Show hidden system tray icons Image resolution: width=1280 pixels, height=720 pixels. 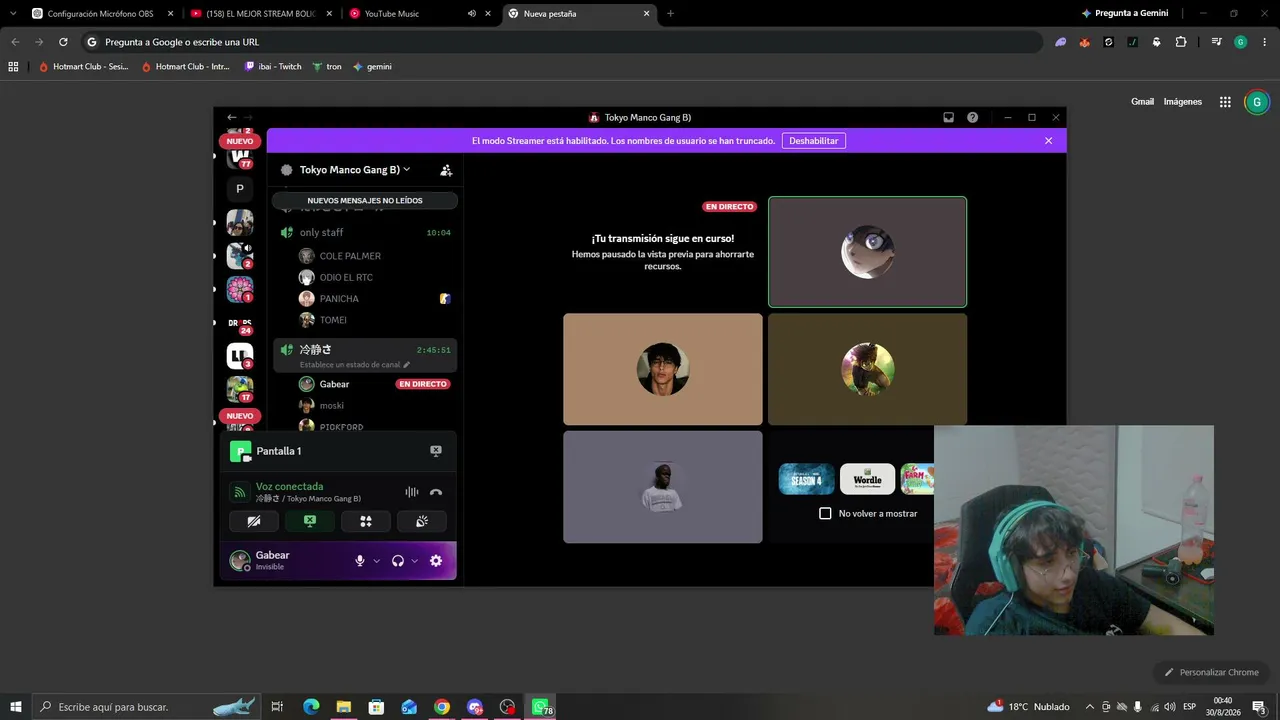coord(1090,707)
